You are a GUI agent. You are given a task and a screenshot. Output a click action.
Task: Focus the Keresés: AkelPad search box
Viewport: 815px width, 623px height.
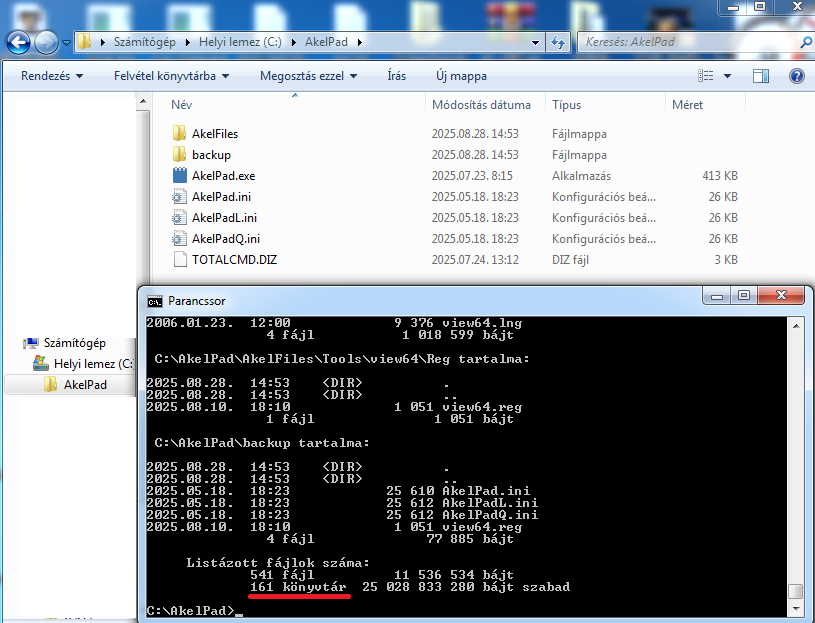click(689, 42)
